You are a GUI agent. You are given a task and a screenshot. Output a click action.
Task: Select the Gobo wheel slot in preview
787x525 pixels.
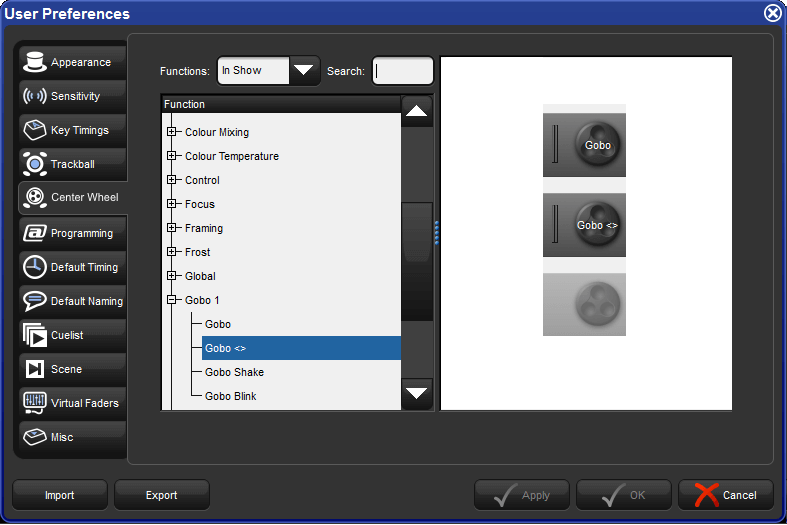click(584, 145)
